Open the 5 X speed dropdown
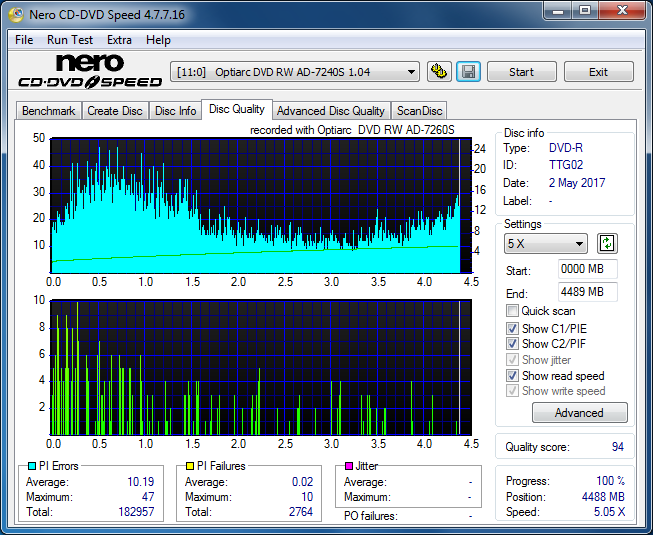653x535 pixels. pos(546,244)
